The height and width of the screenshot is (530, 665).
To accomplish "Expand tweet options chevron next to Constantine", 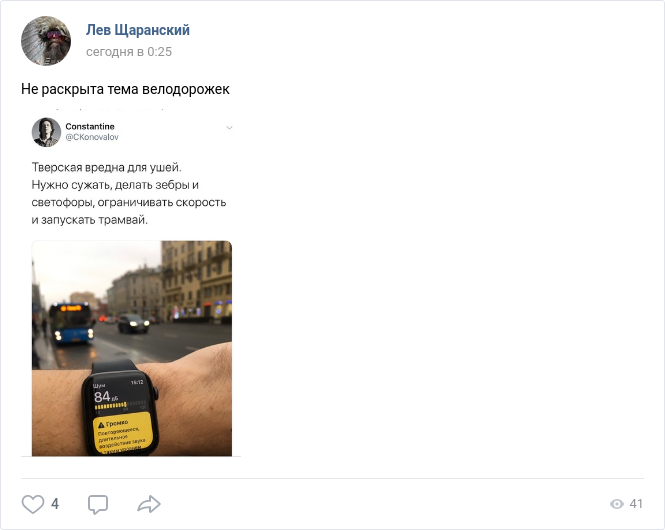I will tap(229, 128).
